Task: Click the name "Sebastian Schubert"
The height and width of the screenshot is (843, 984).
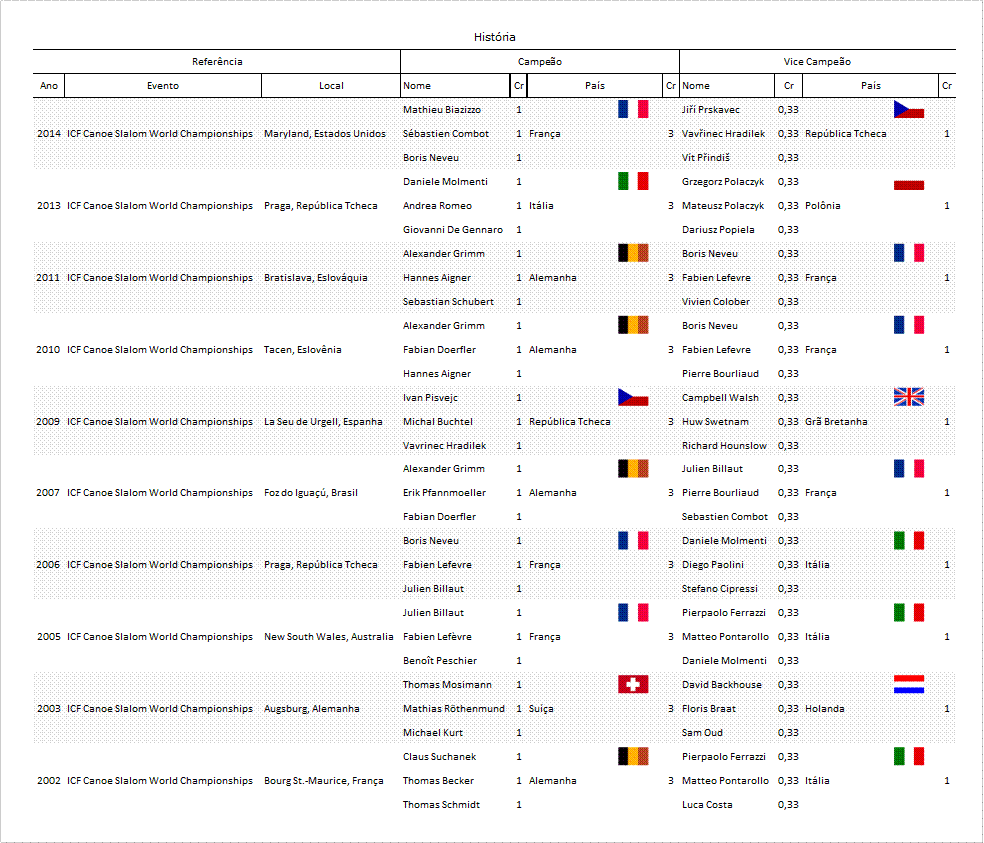Action: 448,301
